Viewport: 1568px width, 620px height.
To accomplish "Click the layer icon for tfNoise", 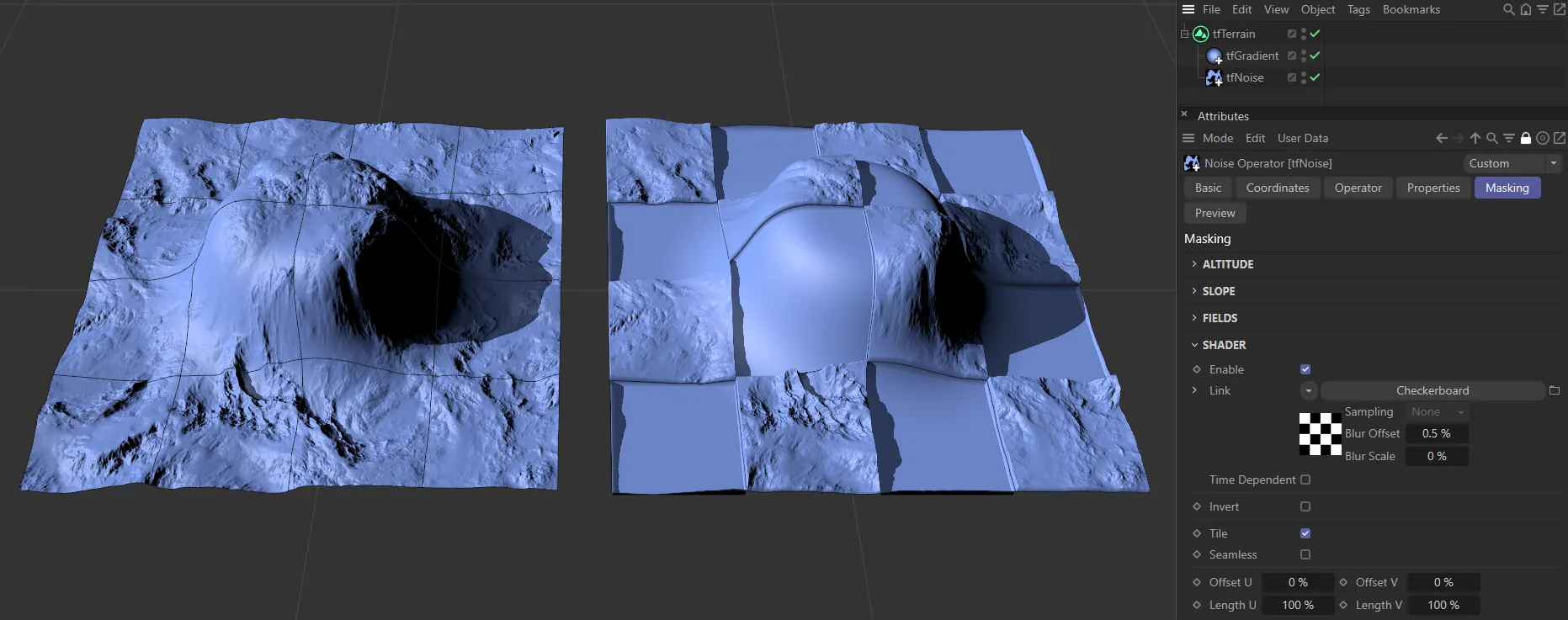I will point(1292,77).
